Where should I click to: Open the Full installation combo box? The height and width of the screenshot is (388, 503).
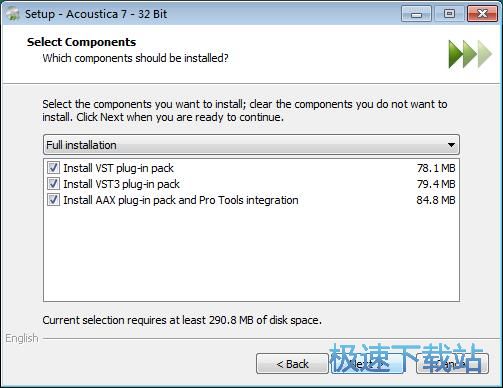coord(251,145)
